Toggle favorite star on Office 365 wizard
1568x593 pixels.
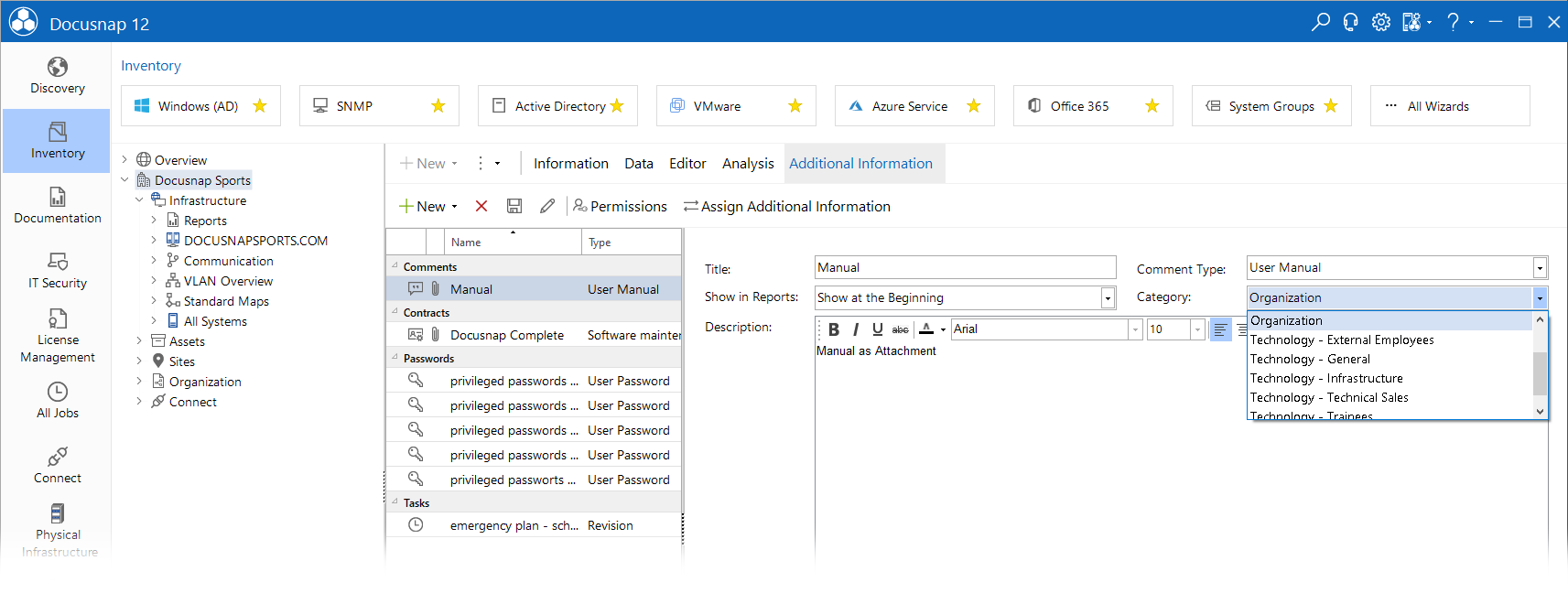click(1152, 106)
